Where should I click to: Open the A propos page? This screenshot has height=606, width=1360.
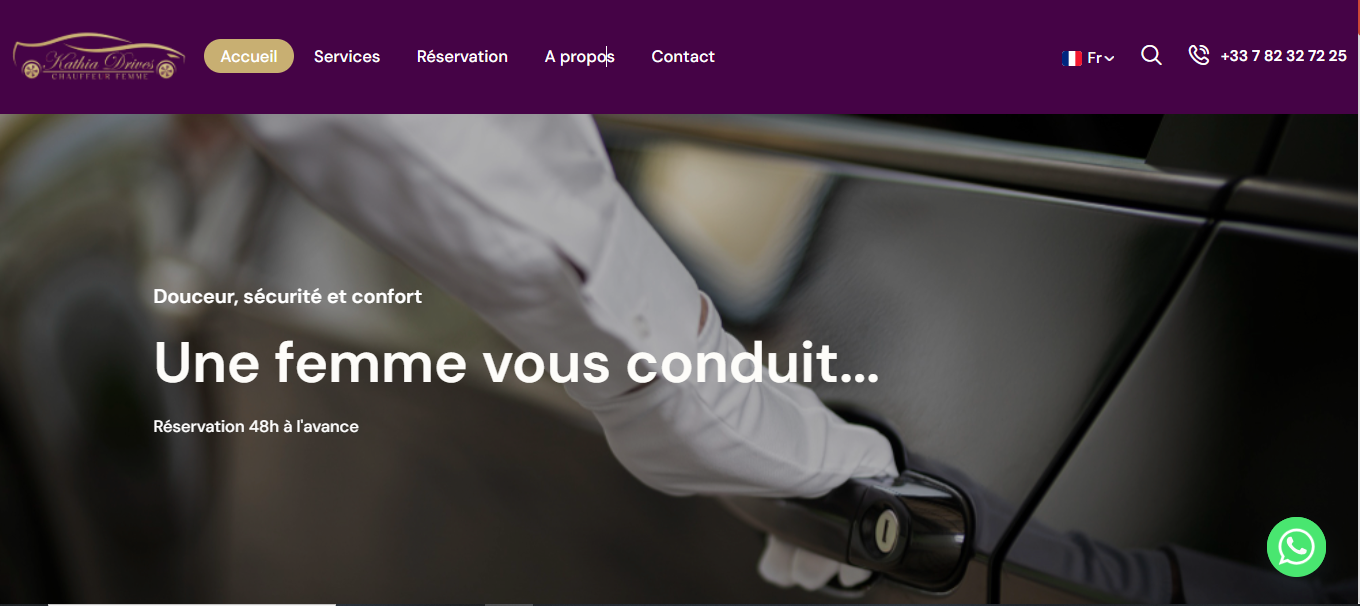[x=580, y=57]
